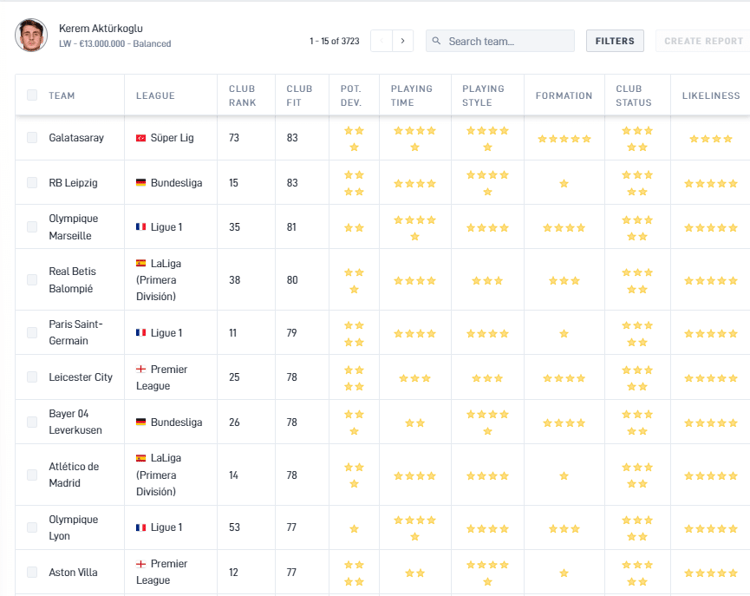Select Paris Saint-Germain club fit 79
750x596 pixels.
[x=292, y=332]
